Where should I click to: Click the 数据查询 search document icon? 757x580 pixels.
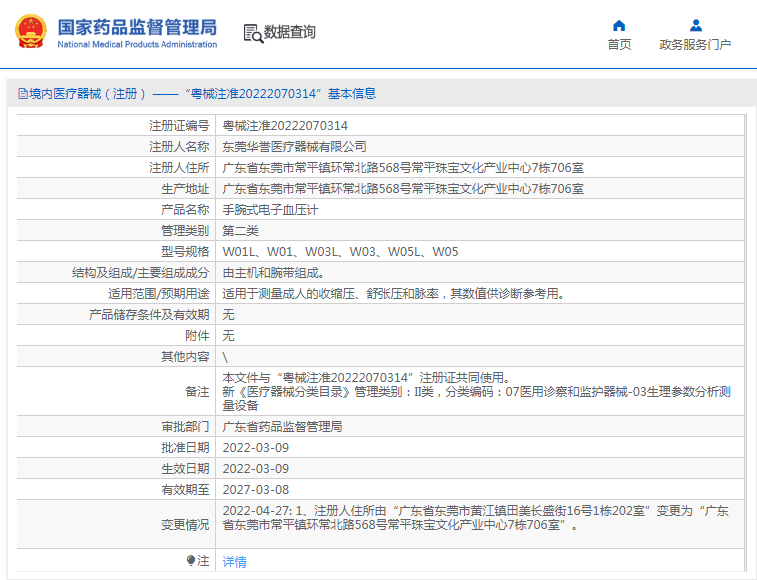point(253,33)
